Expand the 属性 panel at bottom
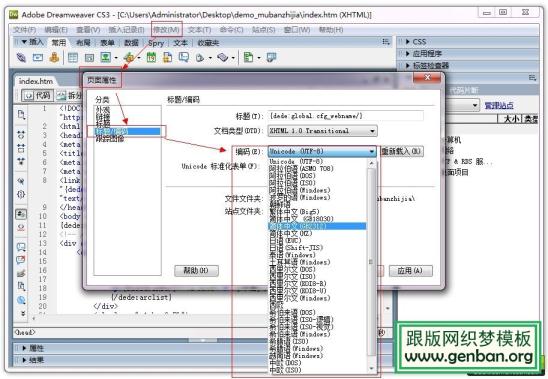 point(24,348)
